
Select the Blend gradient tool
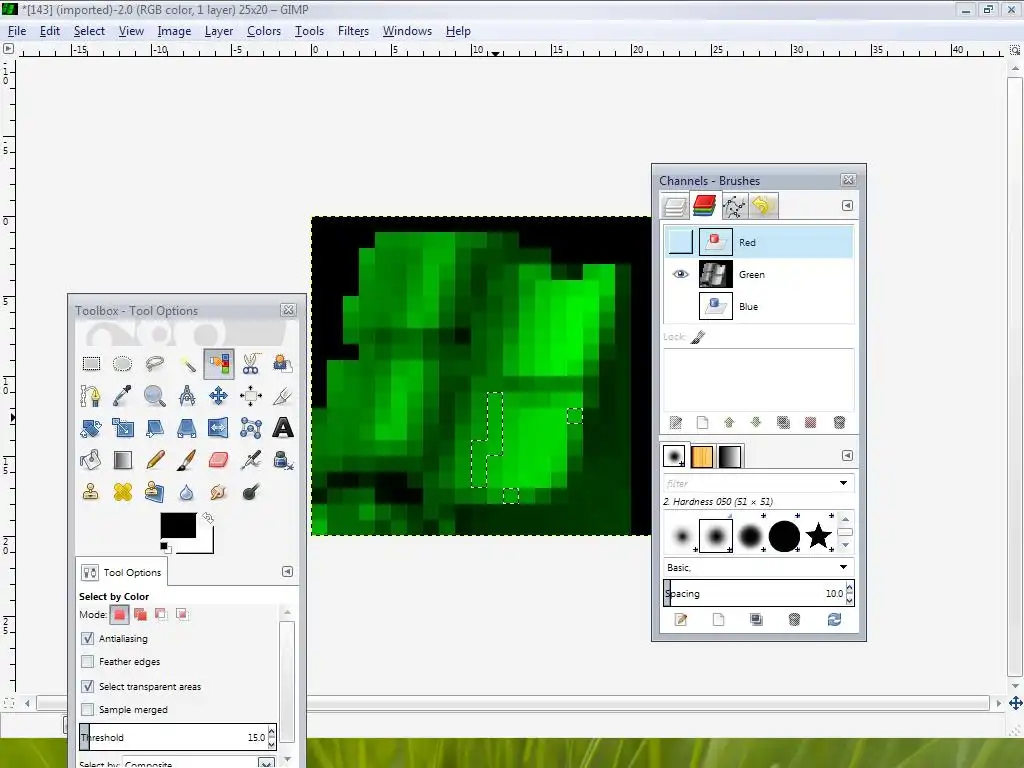pos(122,460)
